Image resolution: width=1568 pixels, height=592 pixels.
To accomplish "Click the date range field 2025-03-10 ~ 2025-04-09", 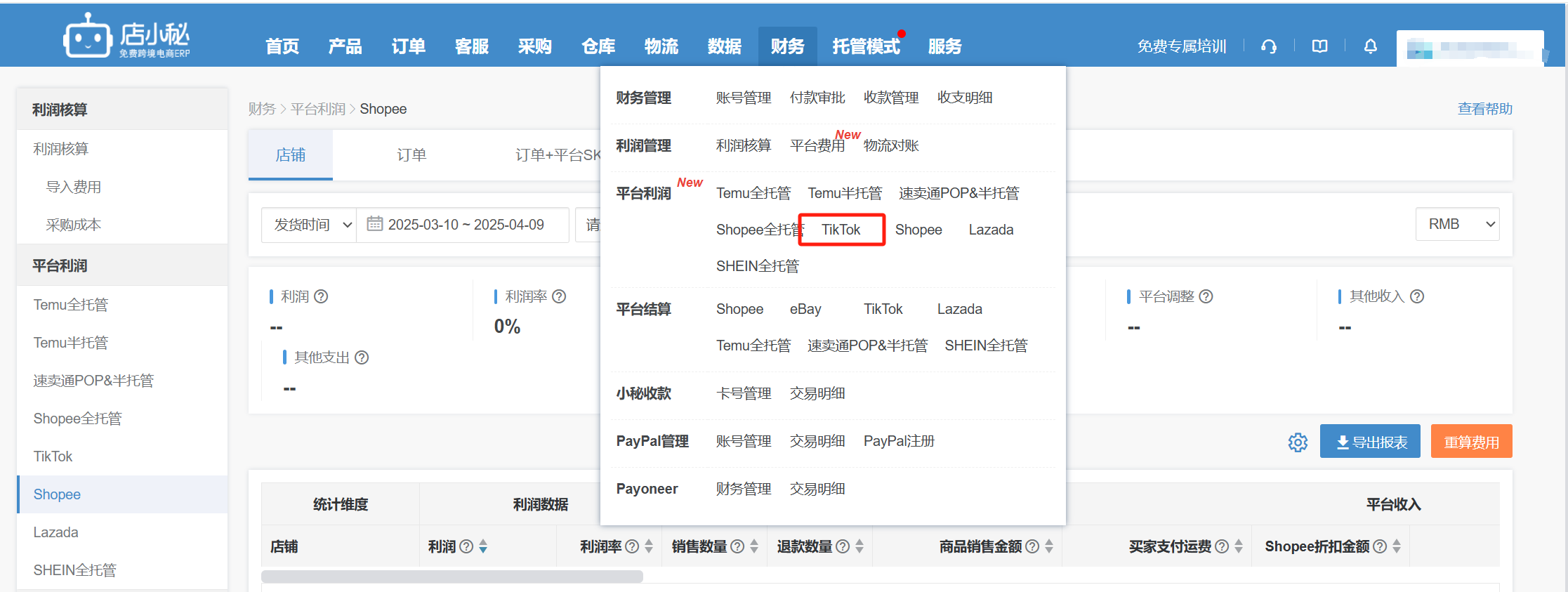I will click(463, 225).
